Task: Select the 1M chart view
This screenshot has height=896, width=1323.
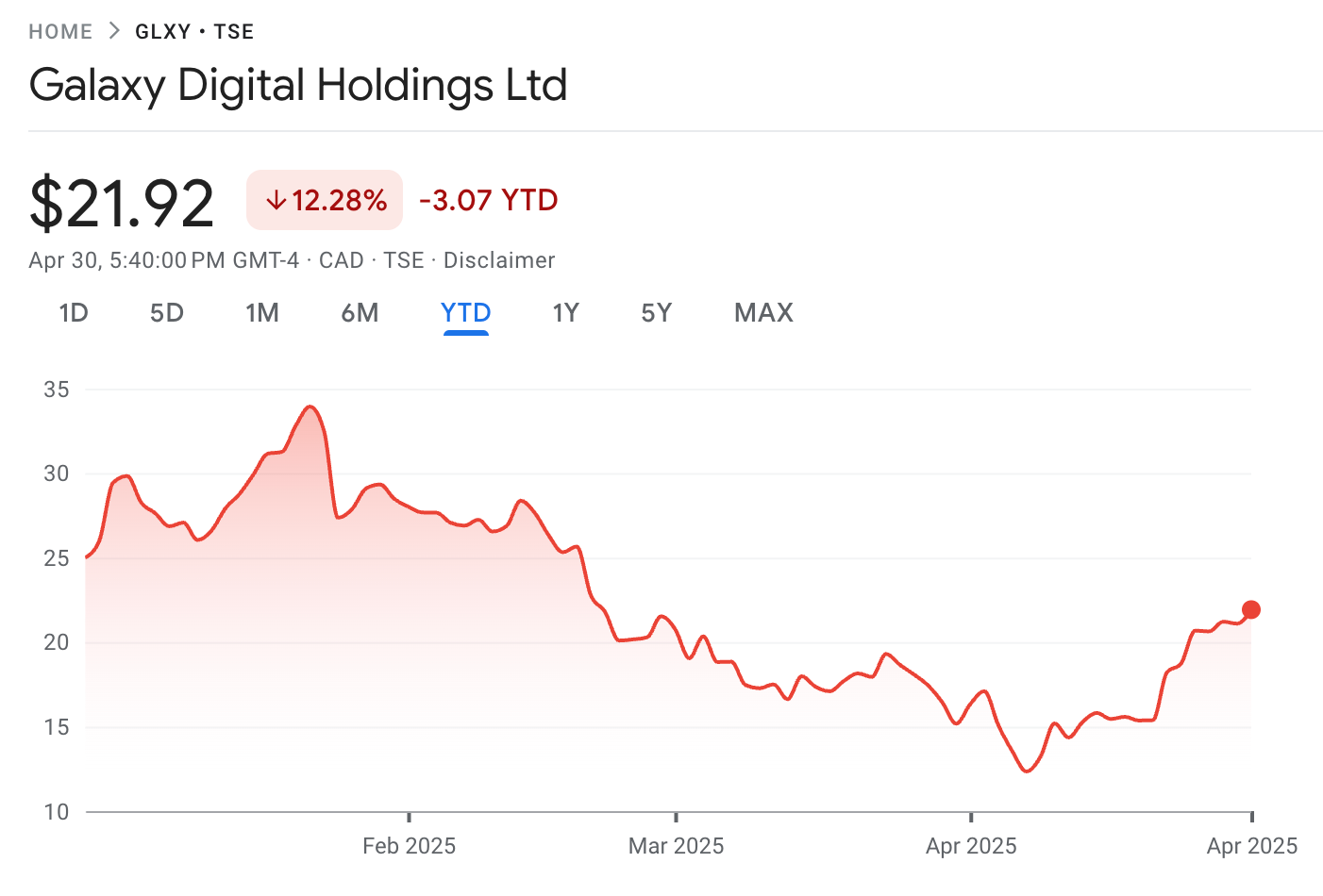Action: point(262,313)
